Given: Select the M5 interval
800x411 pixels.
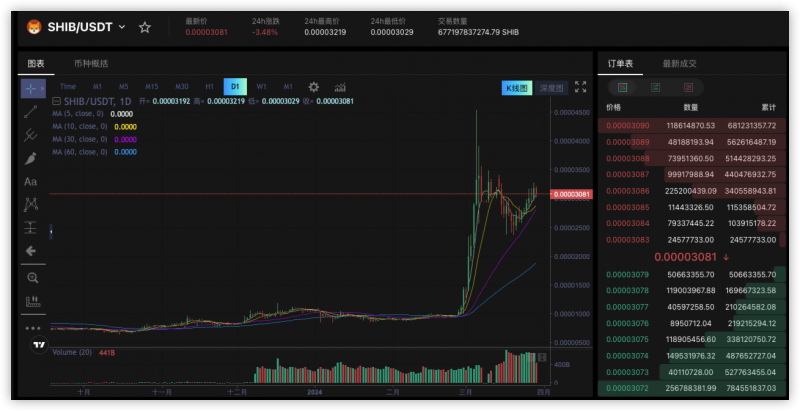Looking at the screenshot, I should [123, 87].
